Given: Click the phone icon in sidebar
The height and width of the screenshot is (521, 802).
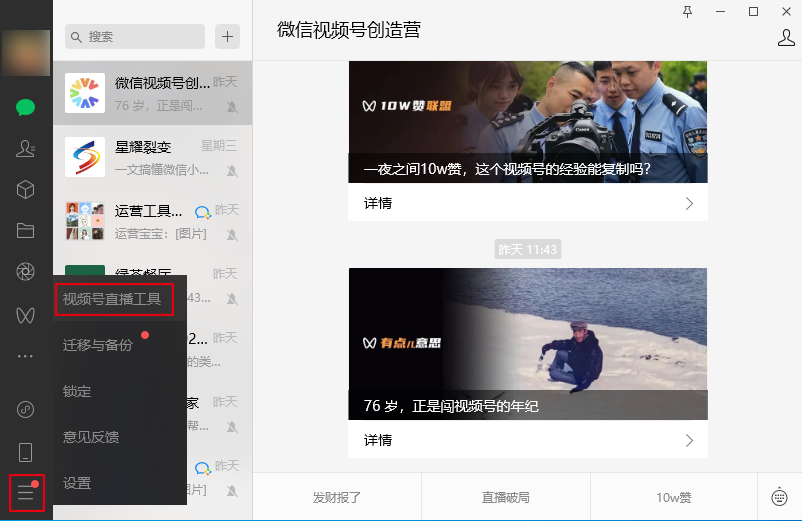Looking at the screenshot, I should pos(26,452).
